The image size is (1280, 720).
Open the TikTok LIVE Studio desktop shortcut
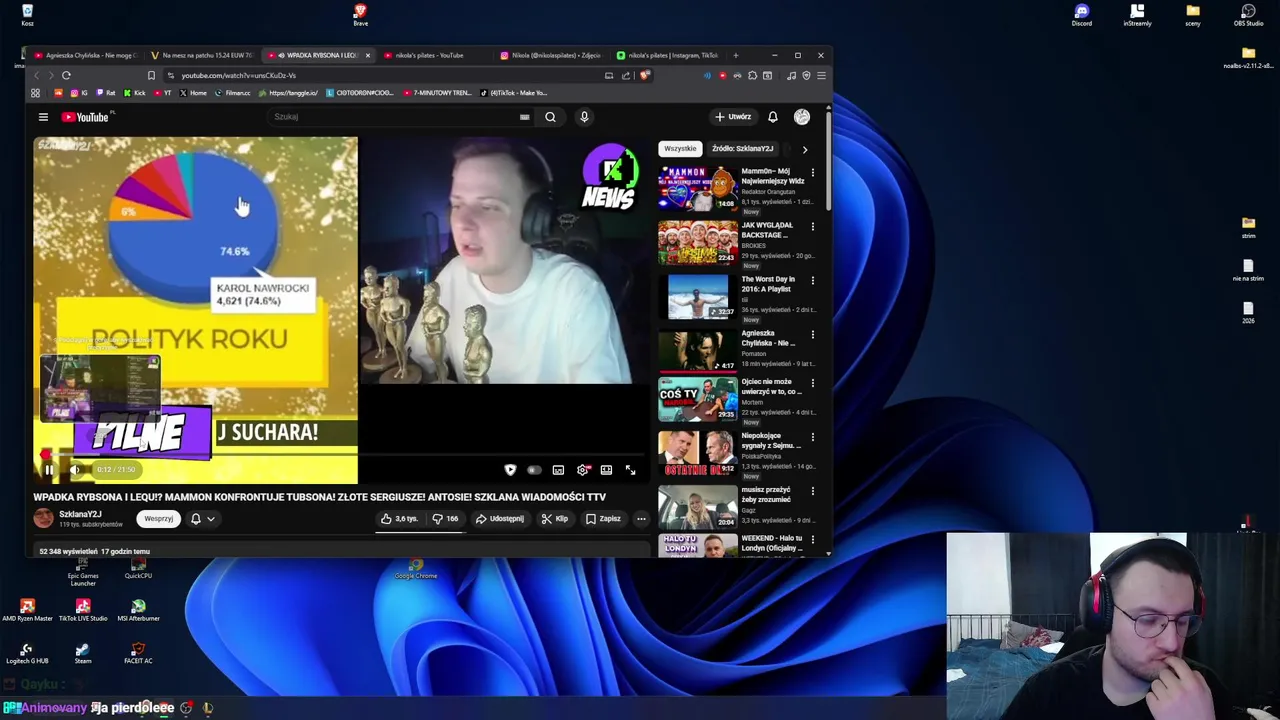click(83, 610)
